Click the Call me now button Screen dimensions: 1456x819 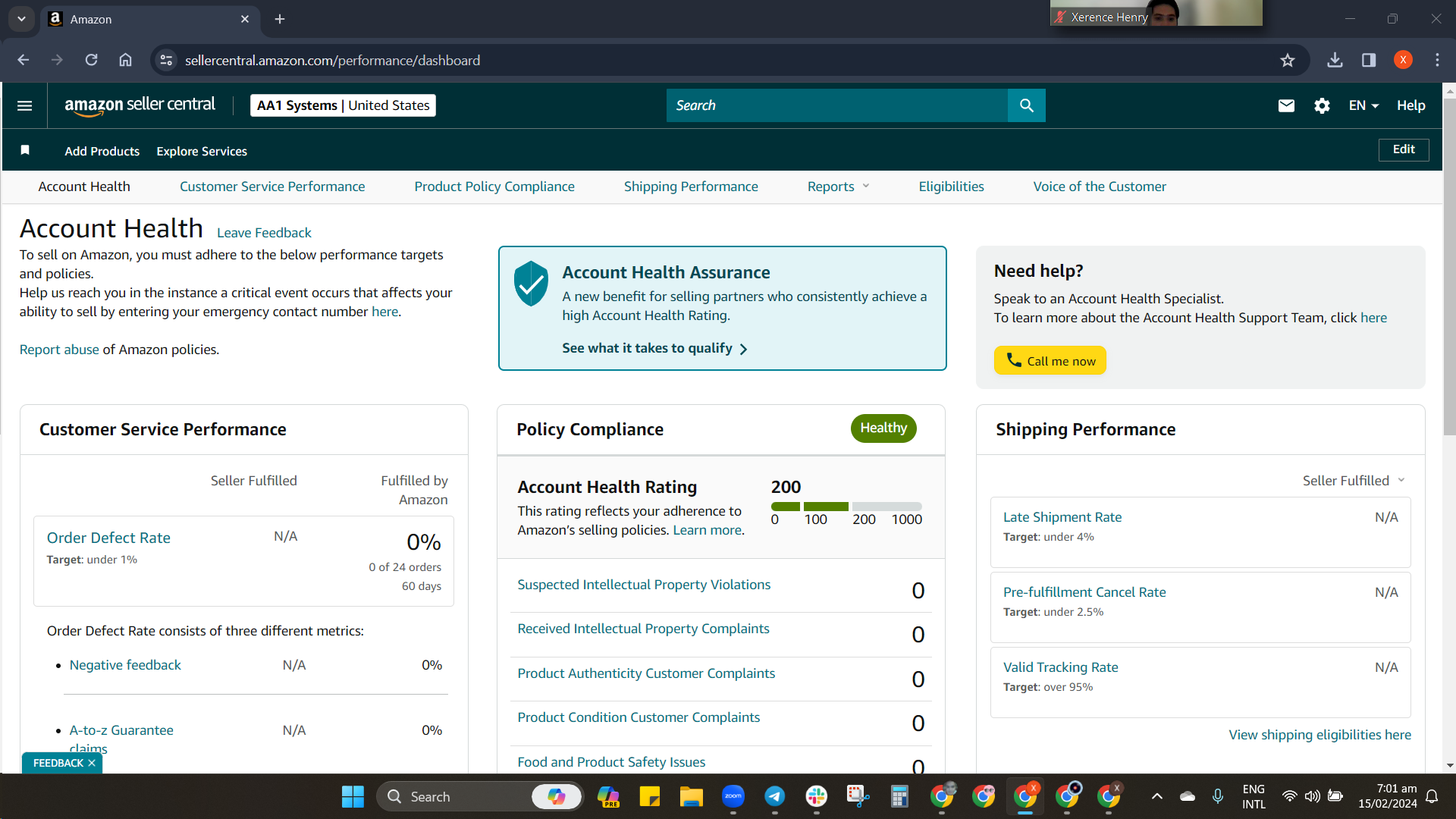coord(1050,360)
